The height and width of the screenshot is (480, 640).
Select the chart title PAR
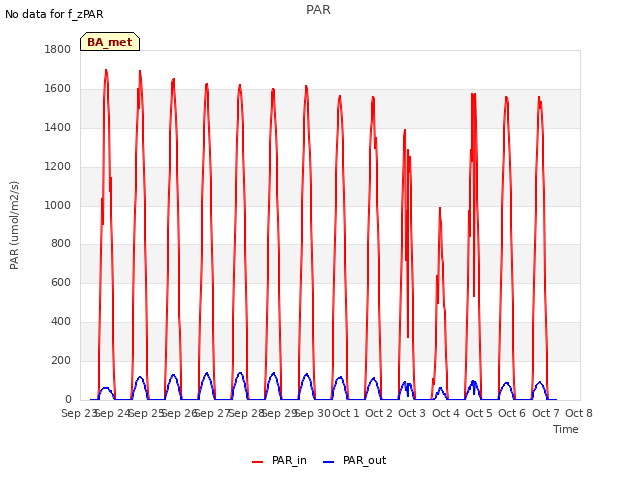[318, 10]
